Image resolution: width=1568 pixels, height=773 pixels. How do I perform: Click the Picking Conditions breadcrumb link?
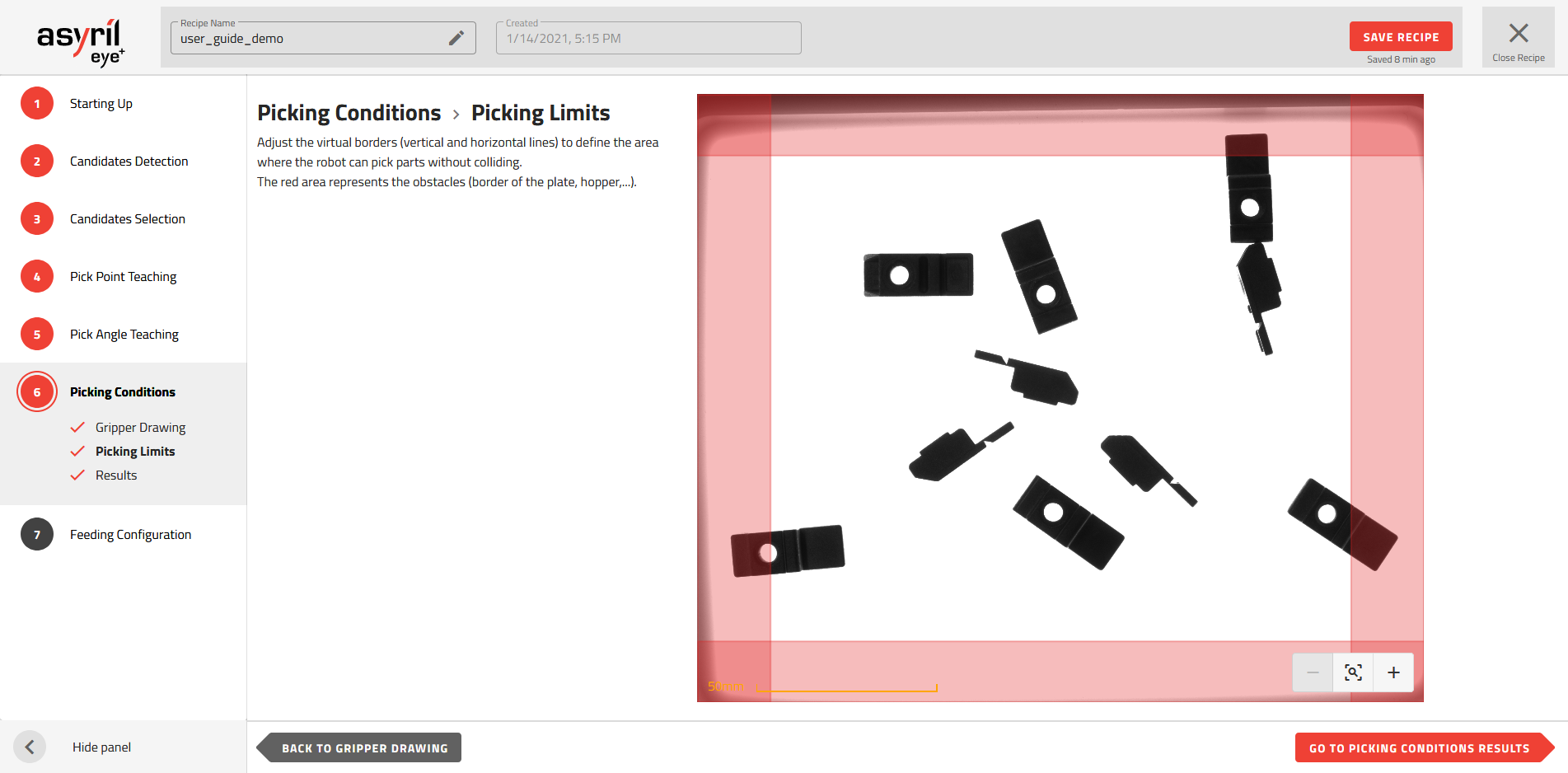[349, 113]
